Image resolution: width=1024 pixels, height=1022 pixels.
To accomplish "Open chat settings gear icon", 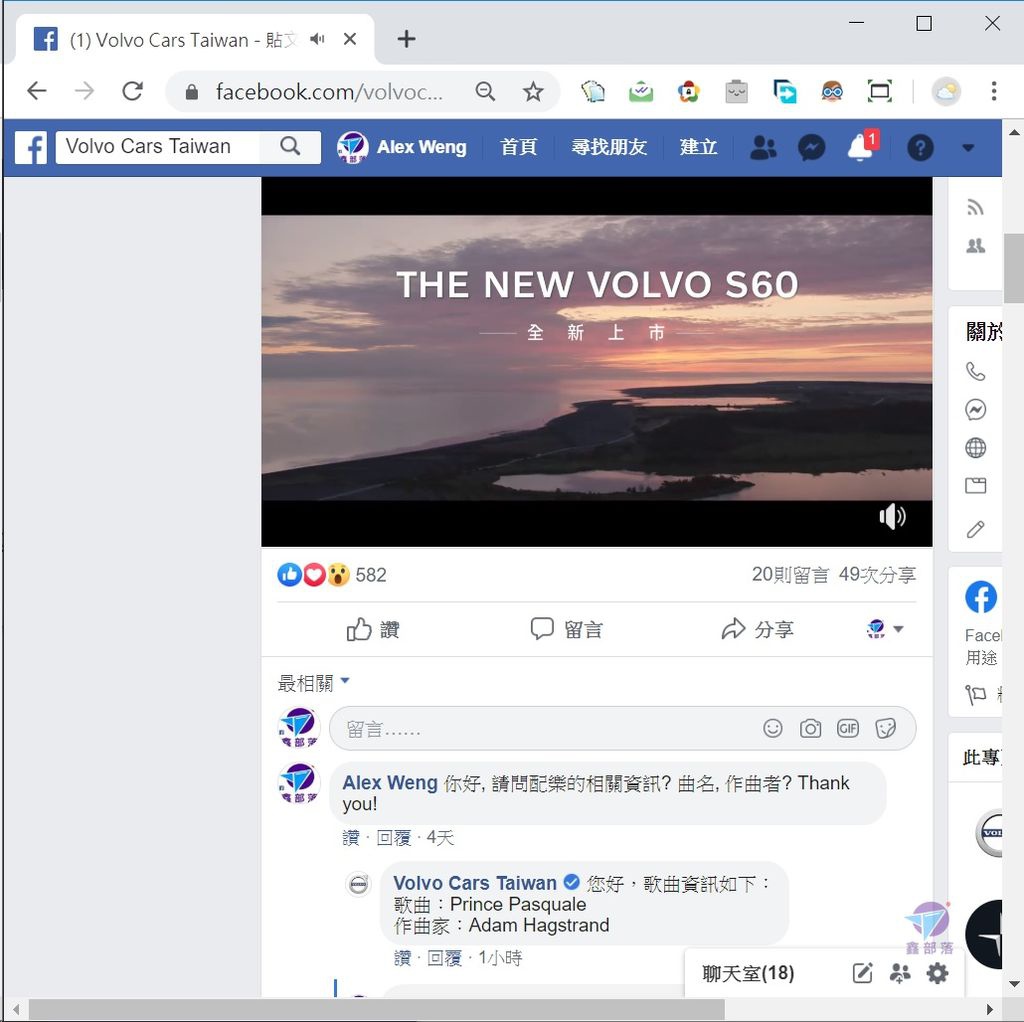I will pyautogui.click(x=937, y=973).
